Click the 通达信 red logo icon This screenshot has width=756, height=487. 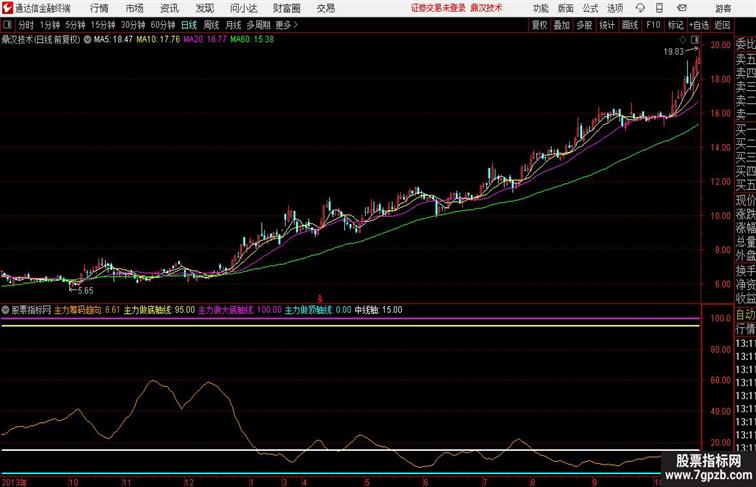(x=7, y=8)
